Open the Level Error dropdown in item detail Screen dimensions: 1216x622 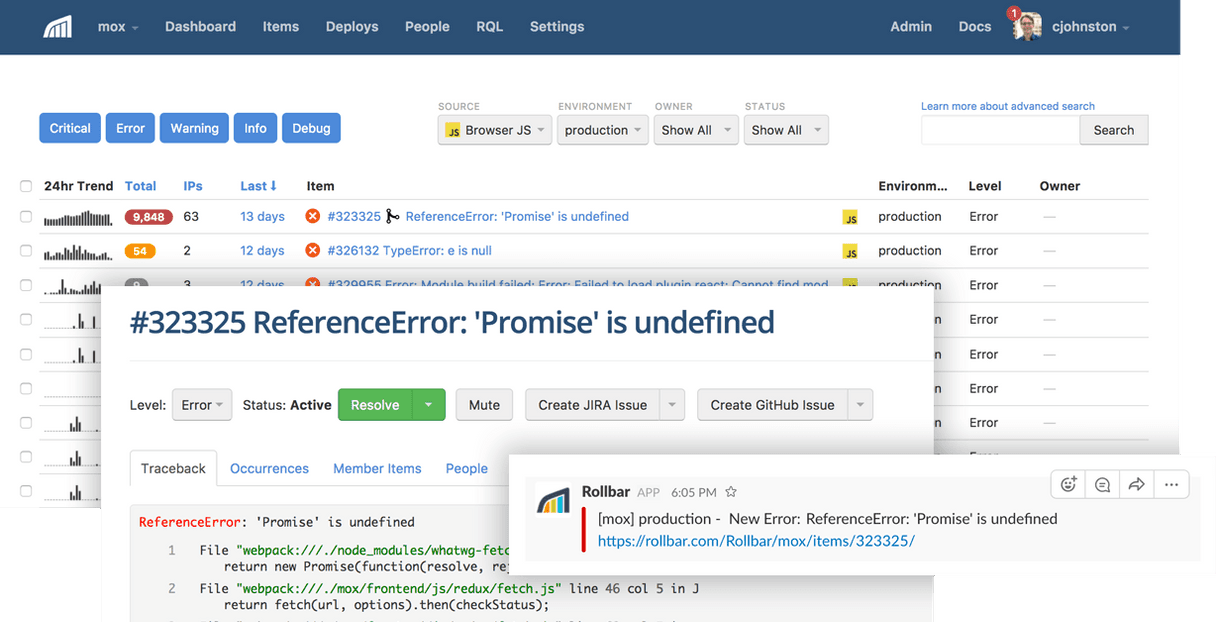pyautogui.click(x=202, y=405)
